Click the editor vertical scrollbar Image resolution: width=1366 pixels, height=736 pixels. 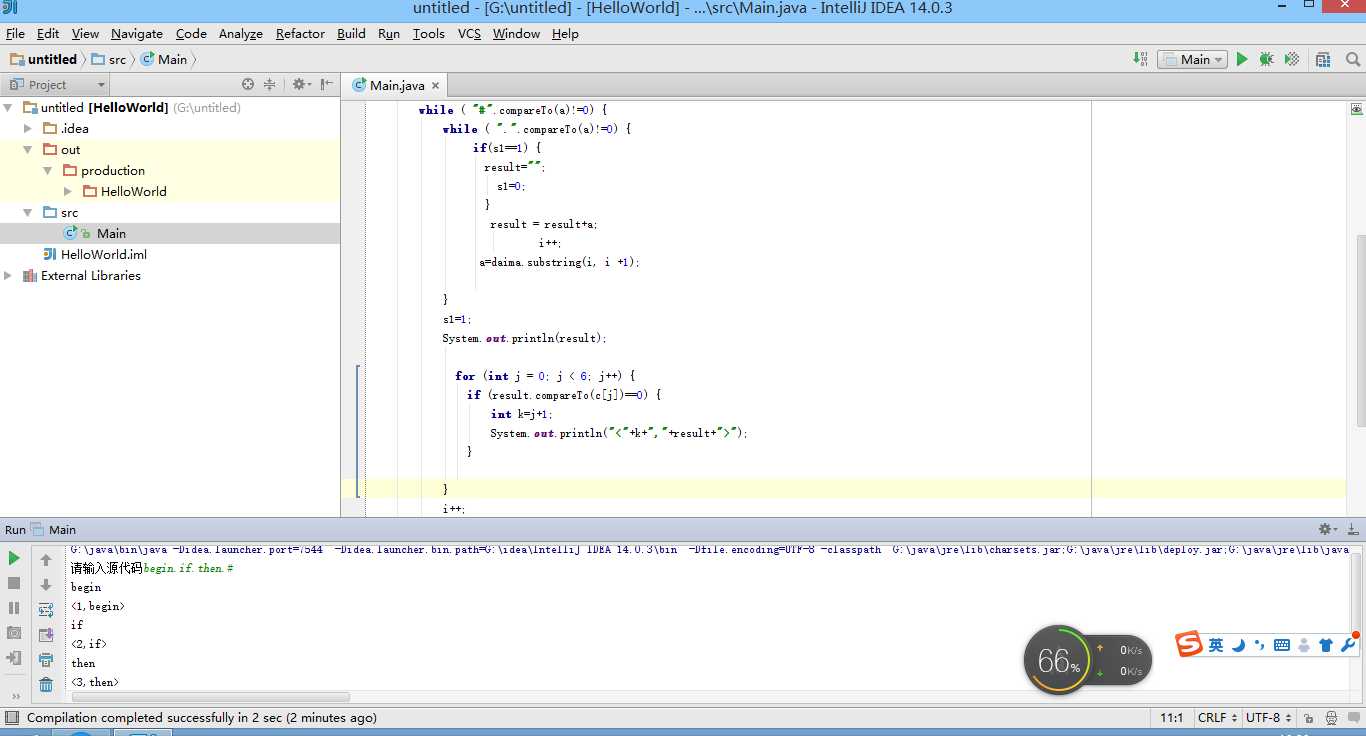(1360, 330)
